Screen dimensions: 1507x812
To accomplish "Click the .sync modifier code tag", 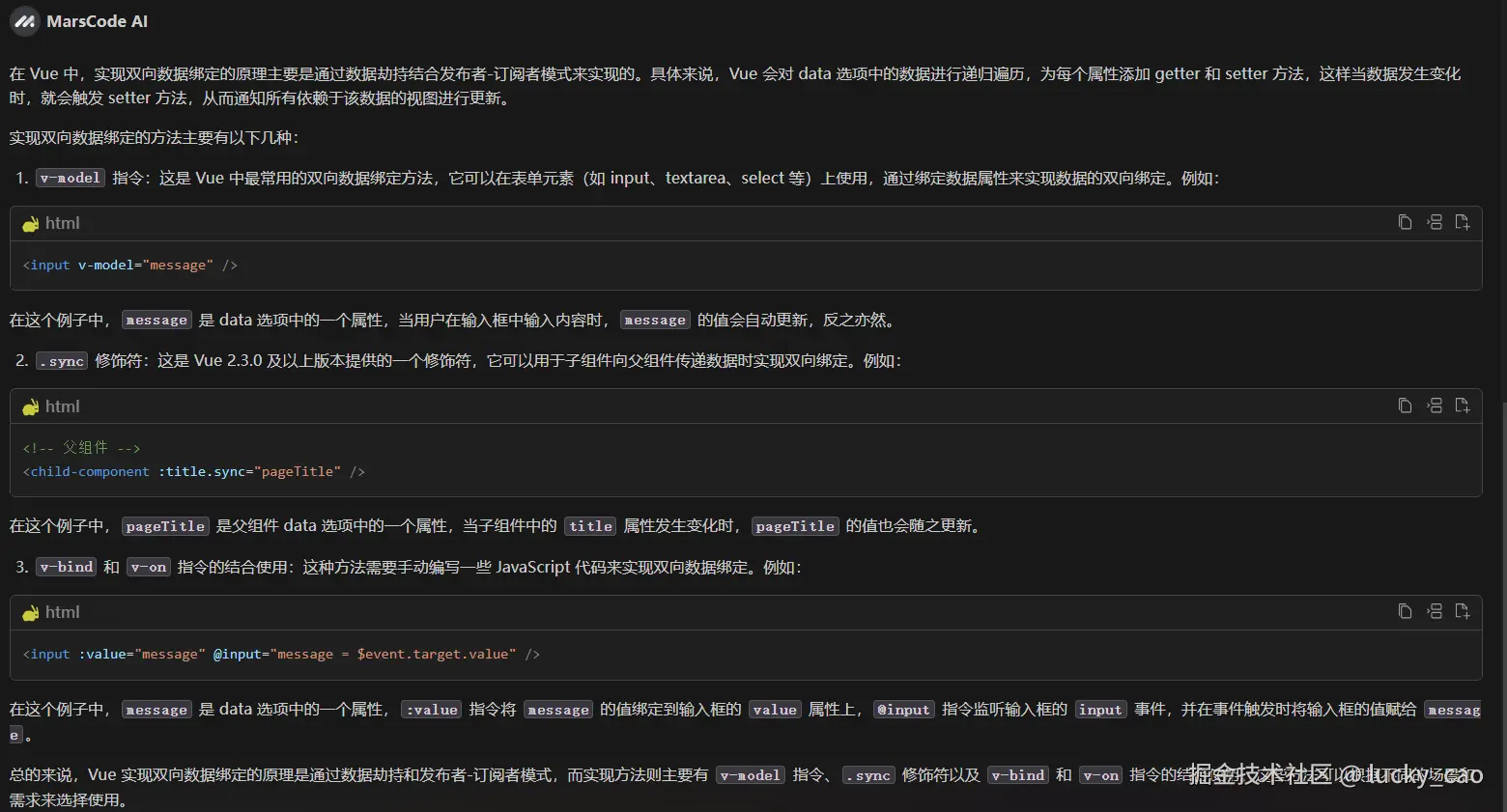I will (61, 360).
